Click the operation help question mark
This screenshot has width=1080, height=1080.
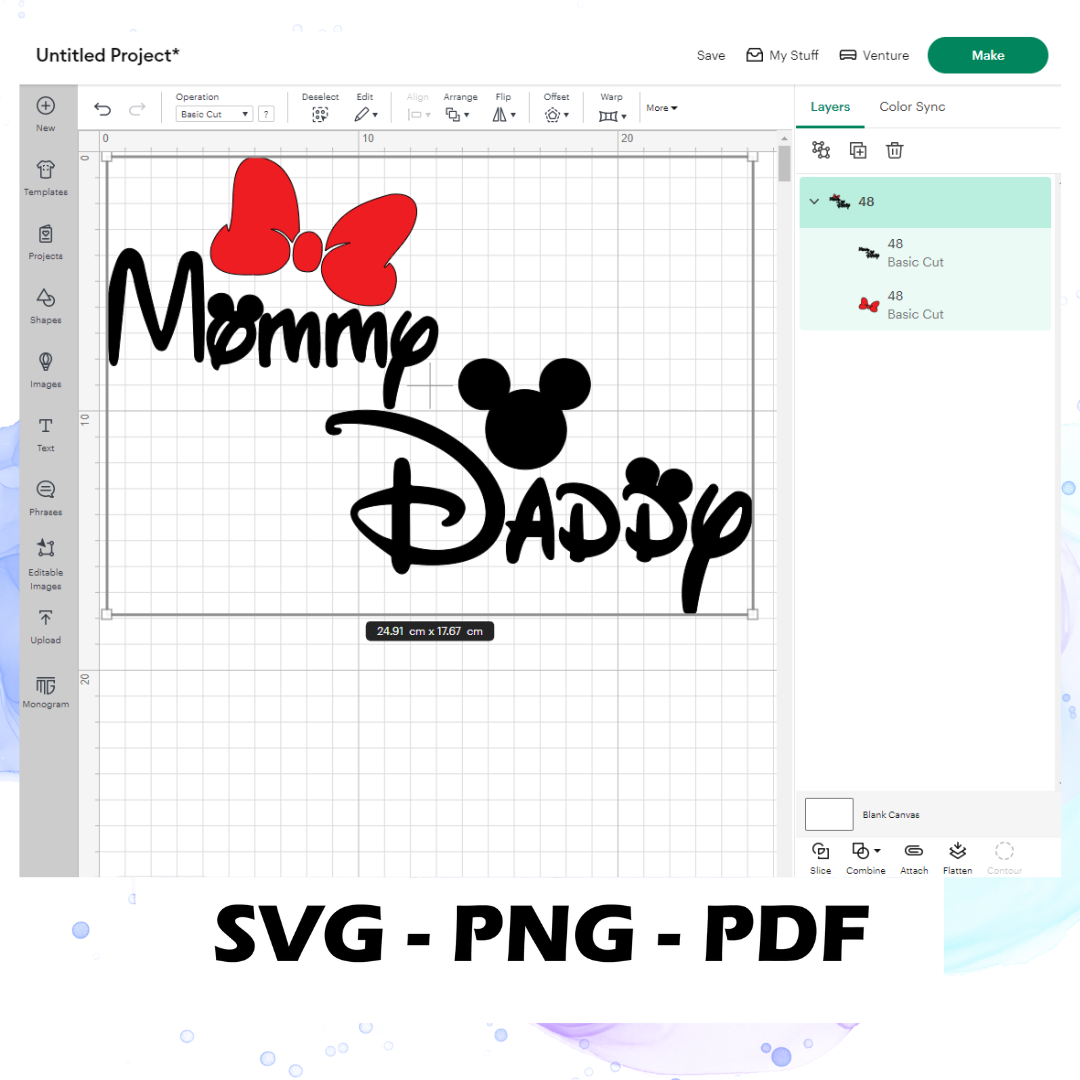(266, 114)
